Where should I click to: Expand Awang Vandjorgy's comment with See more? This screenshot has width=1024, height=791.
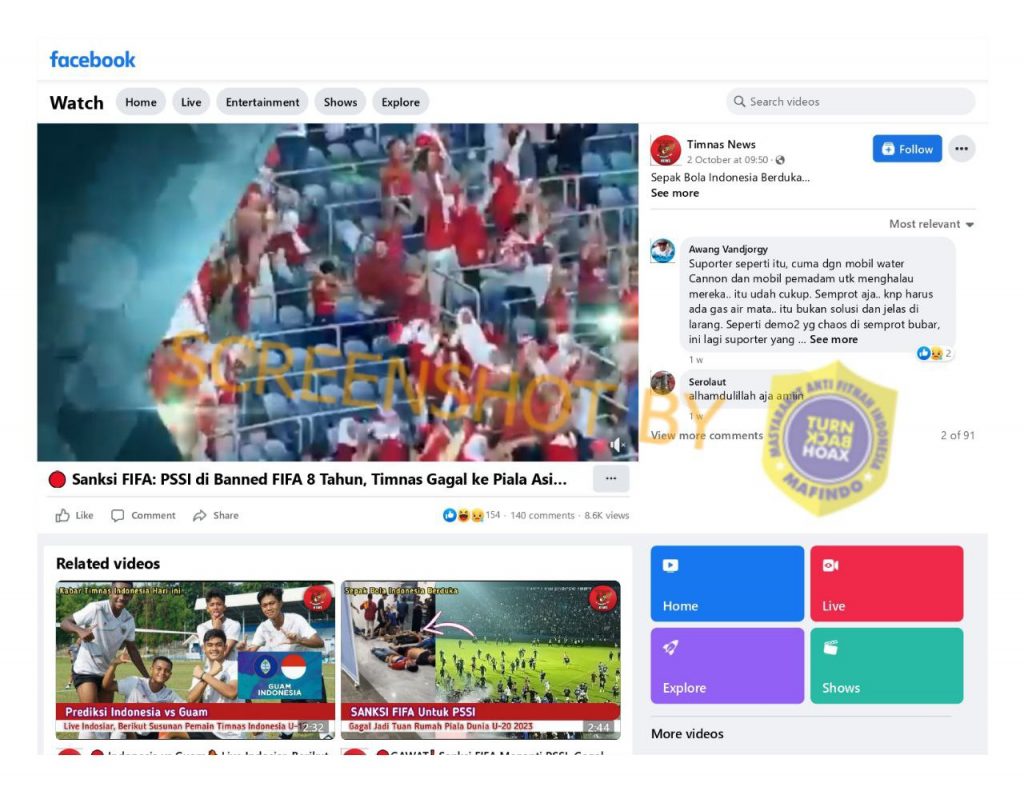pyautogui.click(x=833, y=340)
